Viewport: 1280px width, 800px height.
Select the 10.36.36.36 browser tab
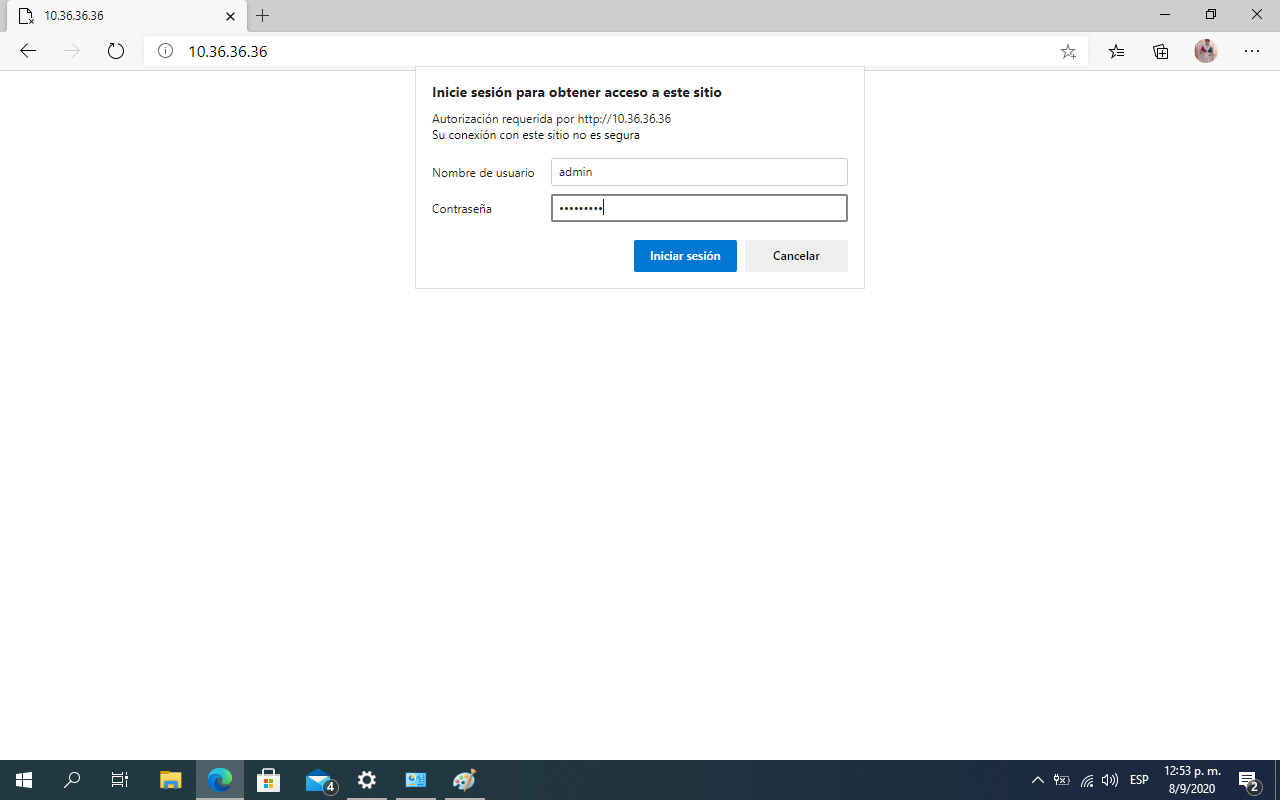click(120, 16)
